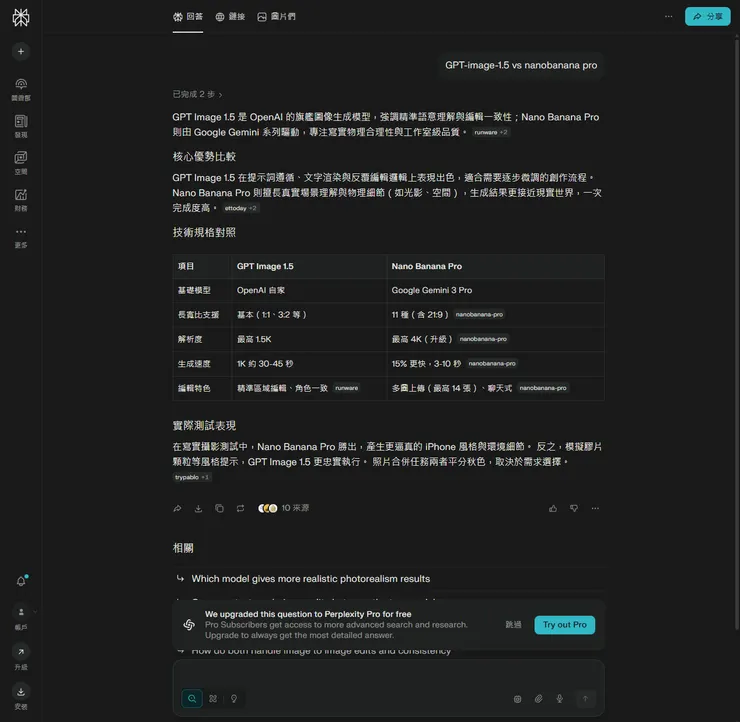Click the 實際測試表現 section heading

(x=204, y=426)
